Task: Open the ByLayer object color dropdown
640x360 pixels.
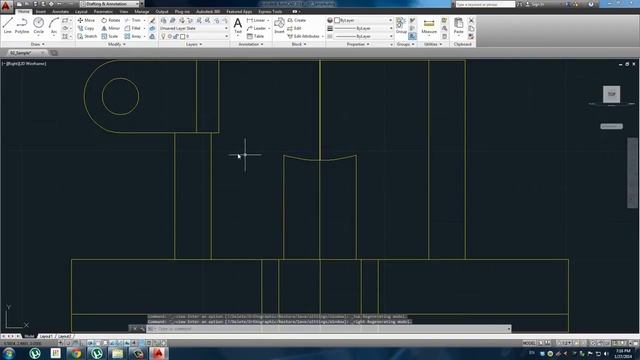Action: click(x=363, y=20)
